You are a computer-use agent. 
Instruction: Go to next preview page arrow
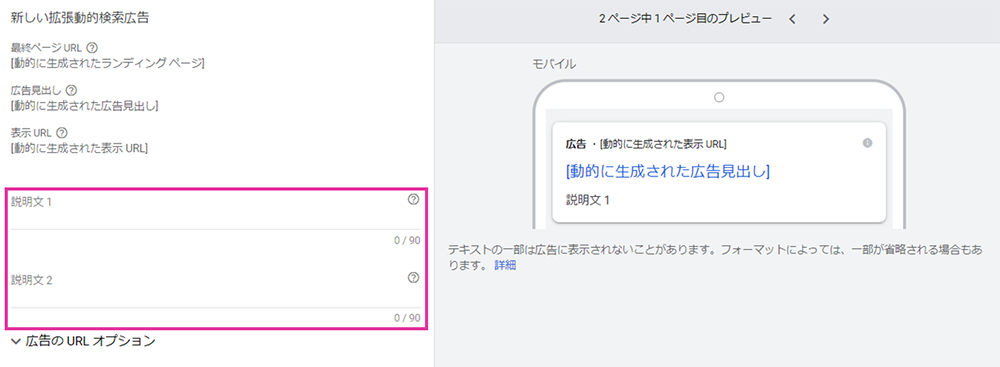point(826,19)
